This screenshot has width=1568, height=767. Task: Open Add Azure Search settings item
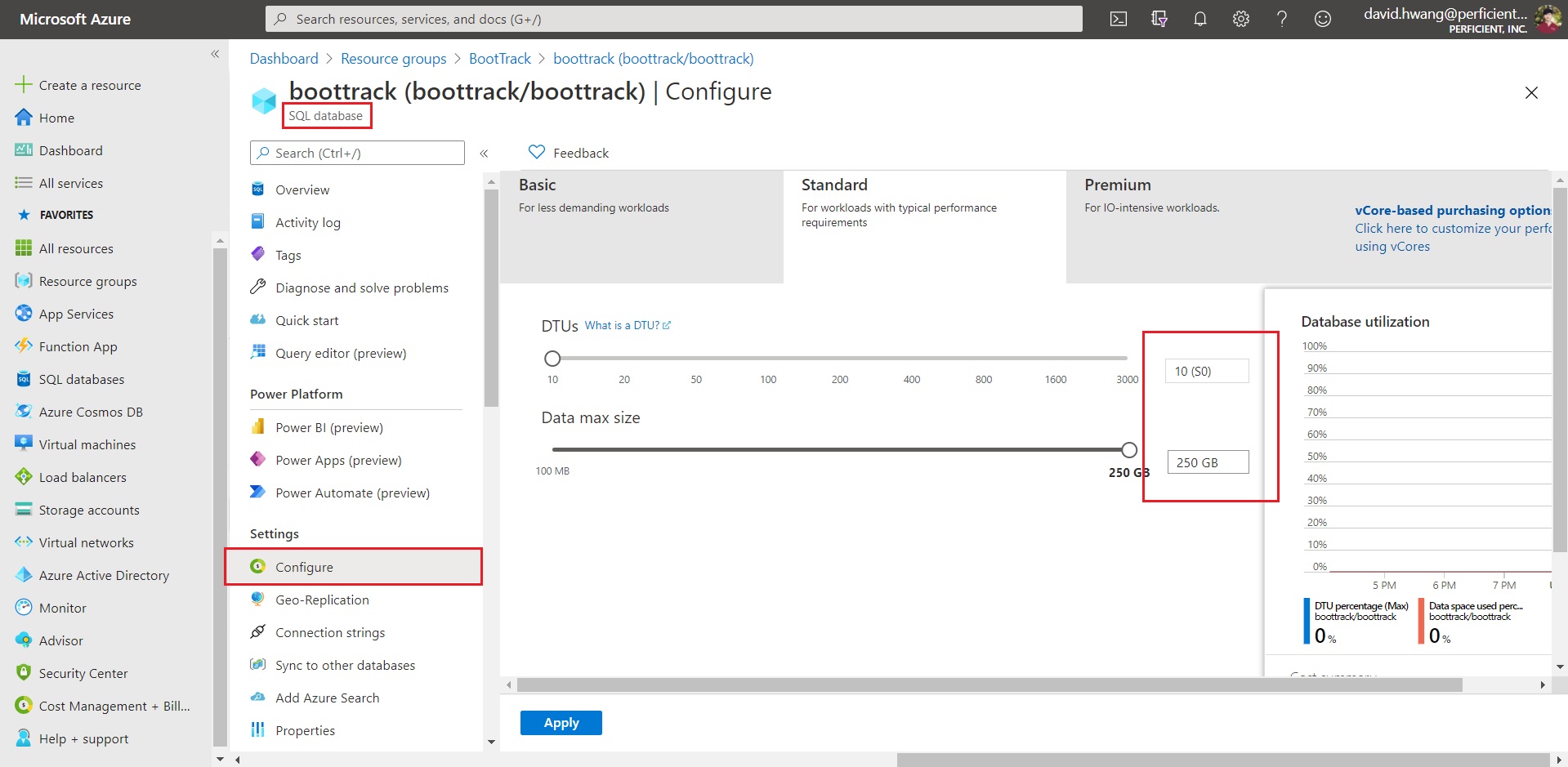click(x=327, y=698)
